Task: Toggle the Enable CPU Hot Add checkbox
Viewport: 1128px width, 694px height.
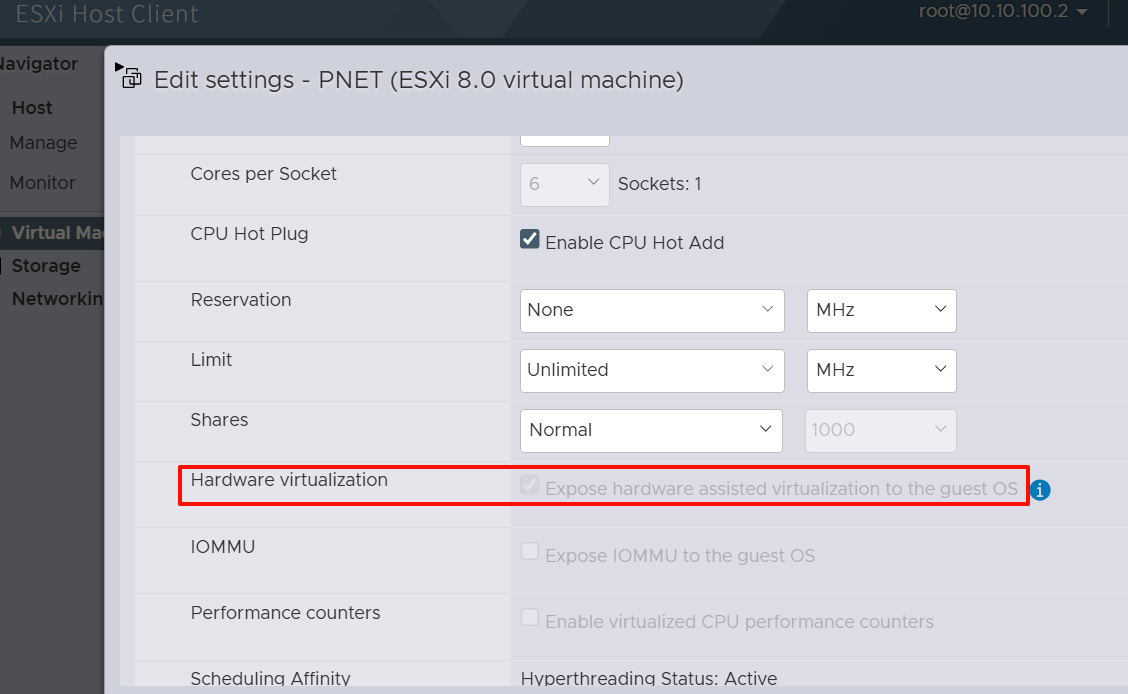Action: coord(530,240)
